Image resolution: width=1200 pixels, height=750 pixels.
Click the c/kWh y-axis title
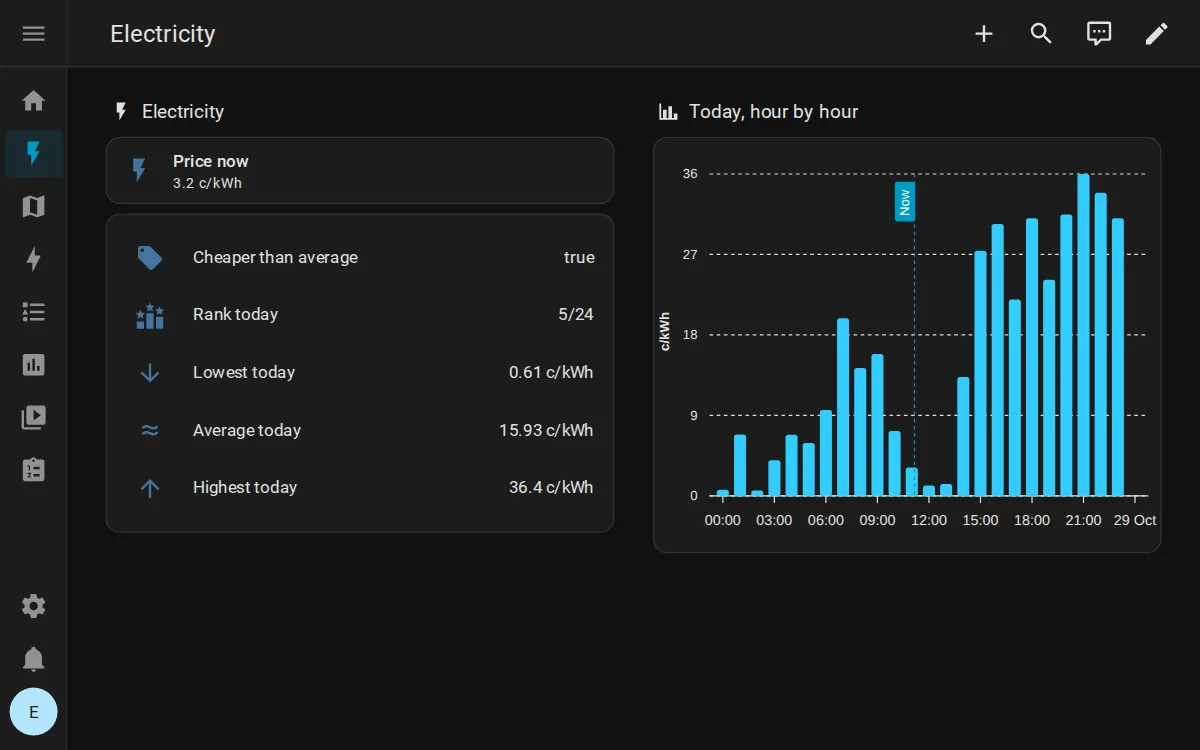pyautogui.click(x=664, y=332)
